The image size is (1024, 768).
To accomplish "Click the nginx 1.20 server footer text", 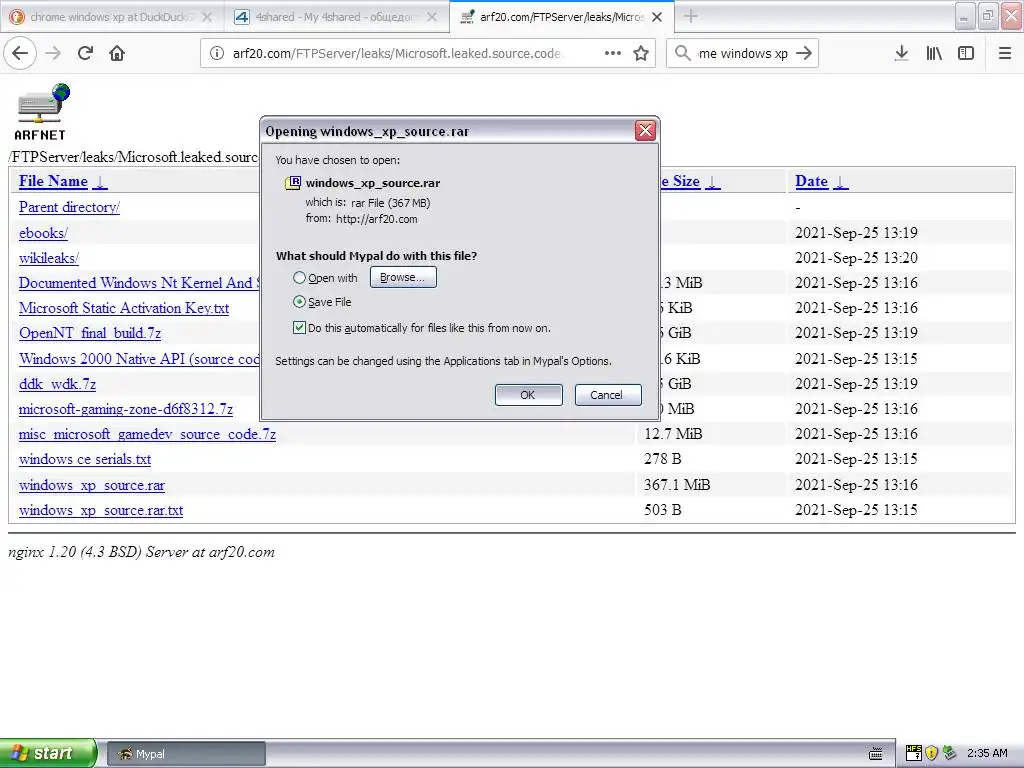I will 142,552.
